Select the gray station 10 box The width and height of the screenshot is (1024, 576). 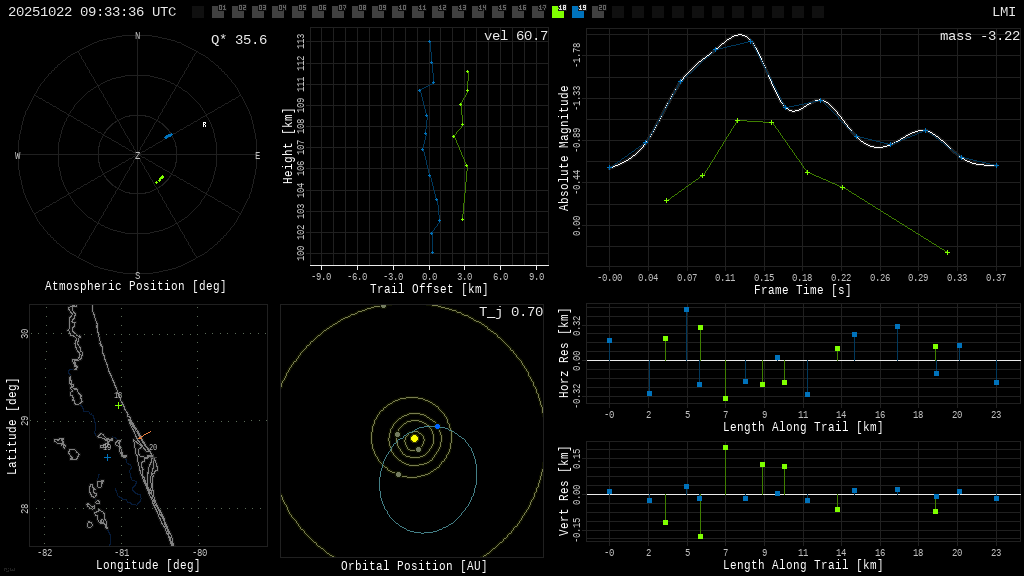click(x=398, y=12)
